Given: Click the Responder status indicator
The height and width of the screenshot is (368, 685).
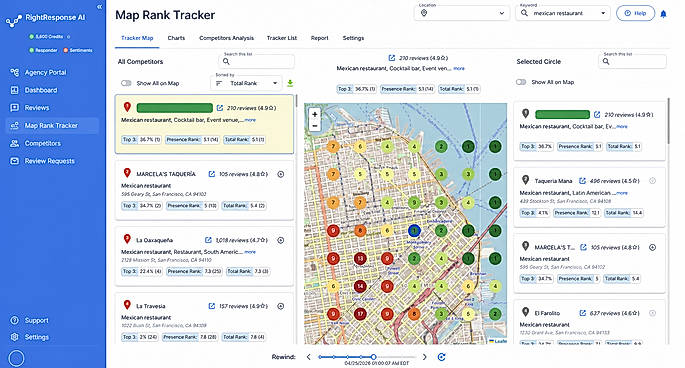Looking at the screenshot, I should coord(43,50).
